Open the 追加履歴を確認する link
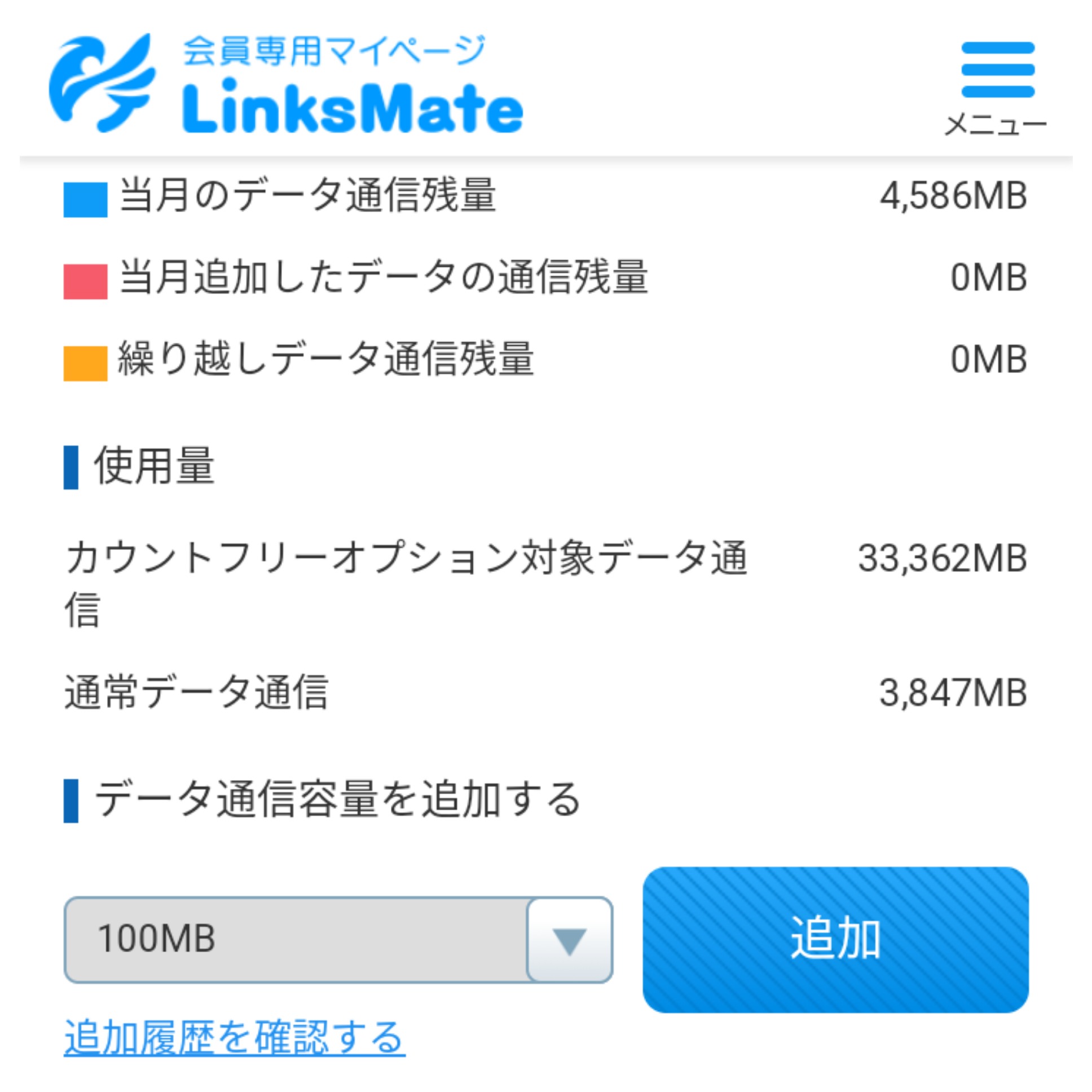 pos(235,1037)
